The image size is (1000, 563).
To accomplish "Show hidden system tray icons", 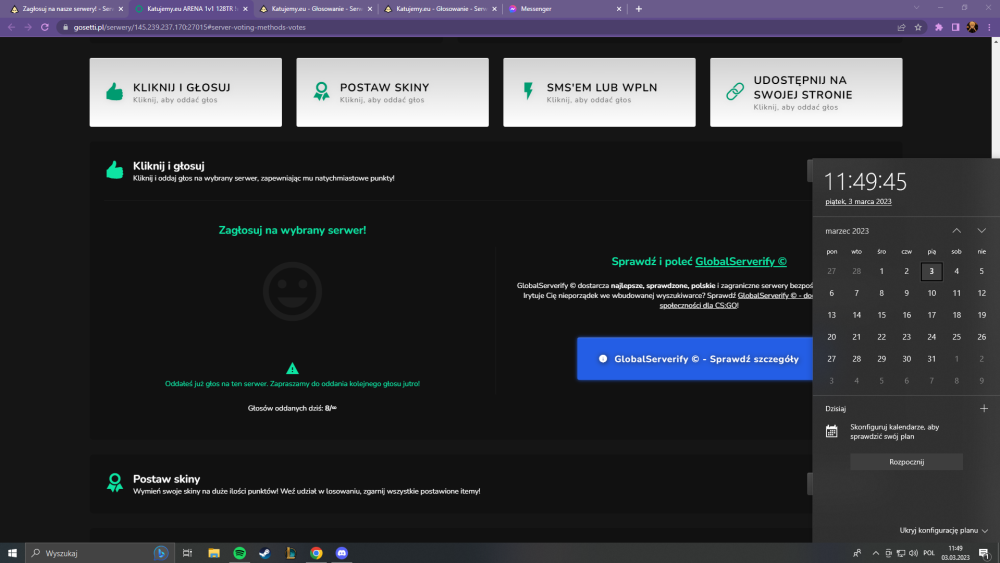I will [x=876, y=553].
